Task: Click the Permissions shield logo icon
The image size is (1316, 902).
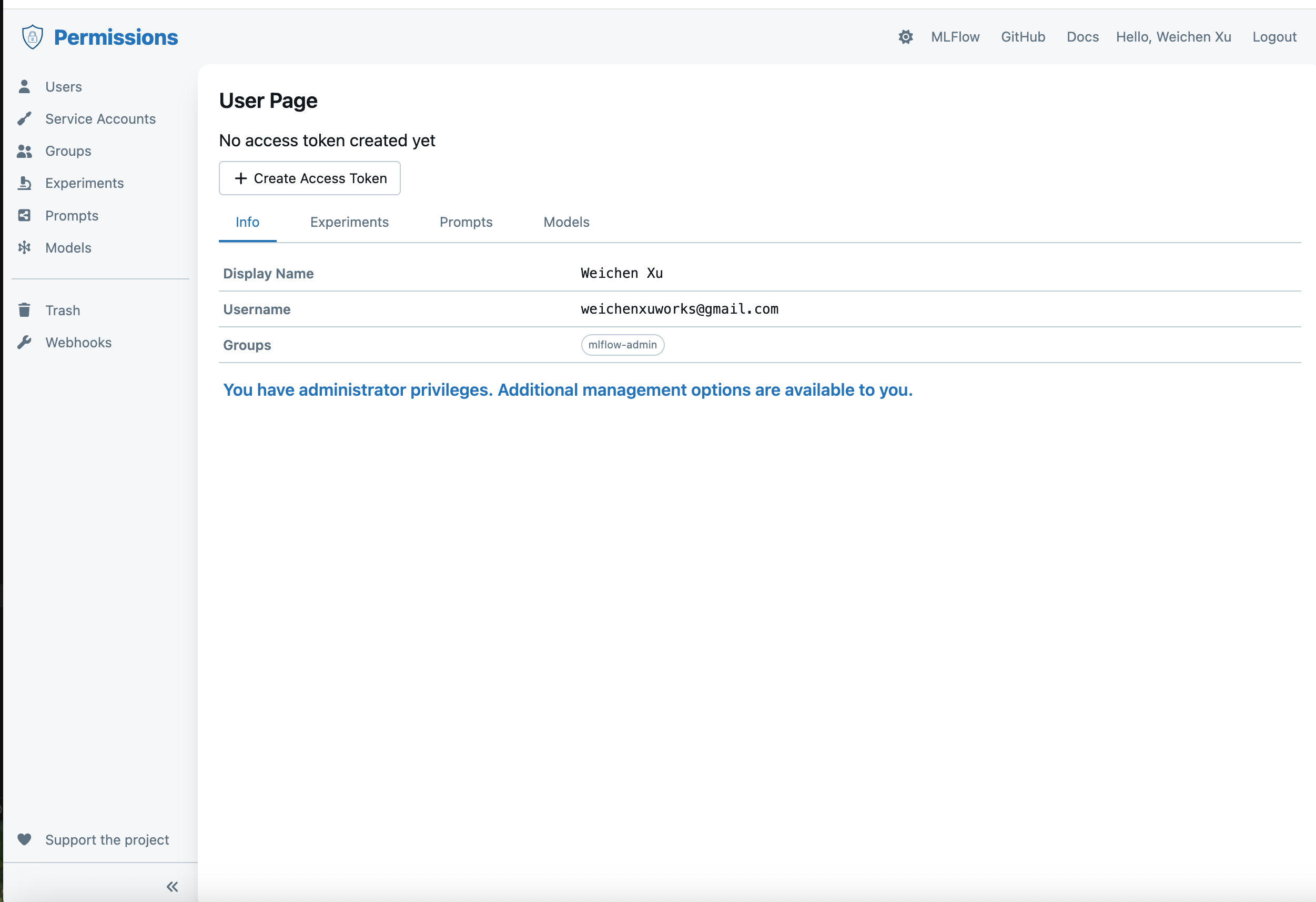Action: (32, 37)
